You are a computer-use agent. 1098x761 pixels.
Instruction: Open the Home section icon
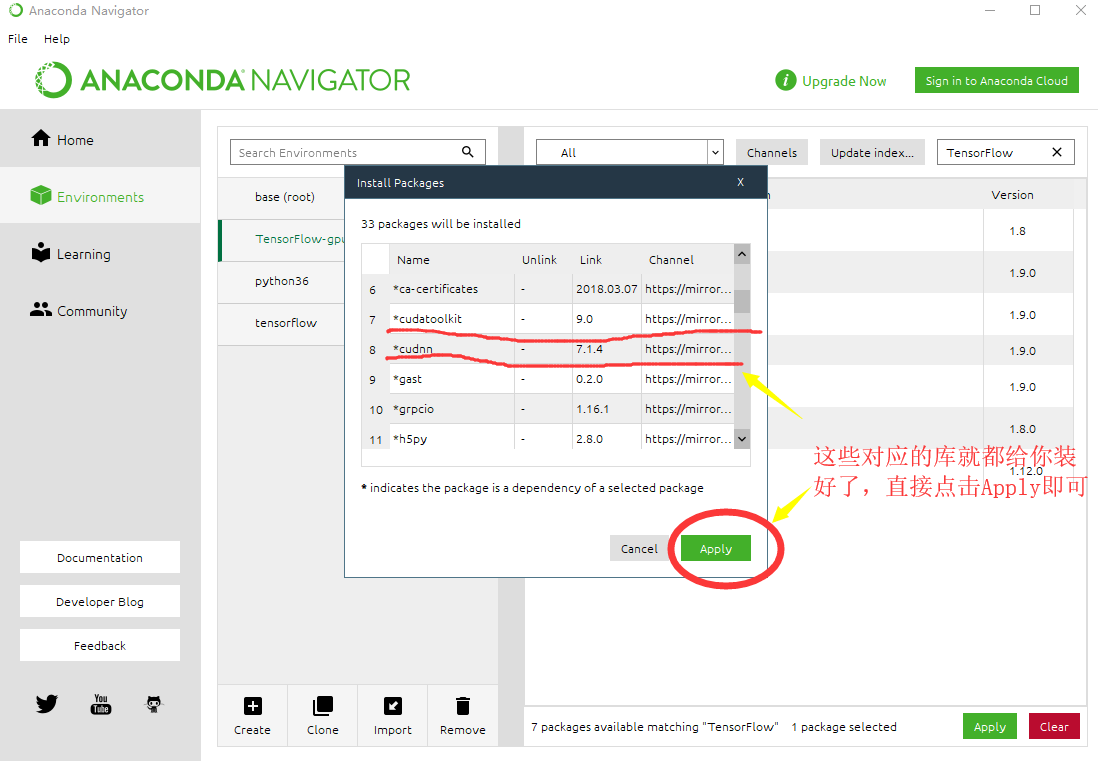pyautogui.click(x=41, y=139)
